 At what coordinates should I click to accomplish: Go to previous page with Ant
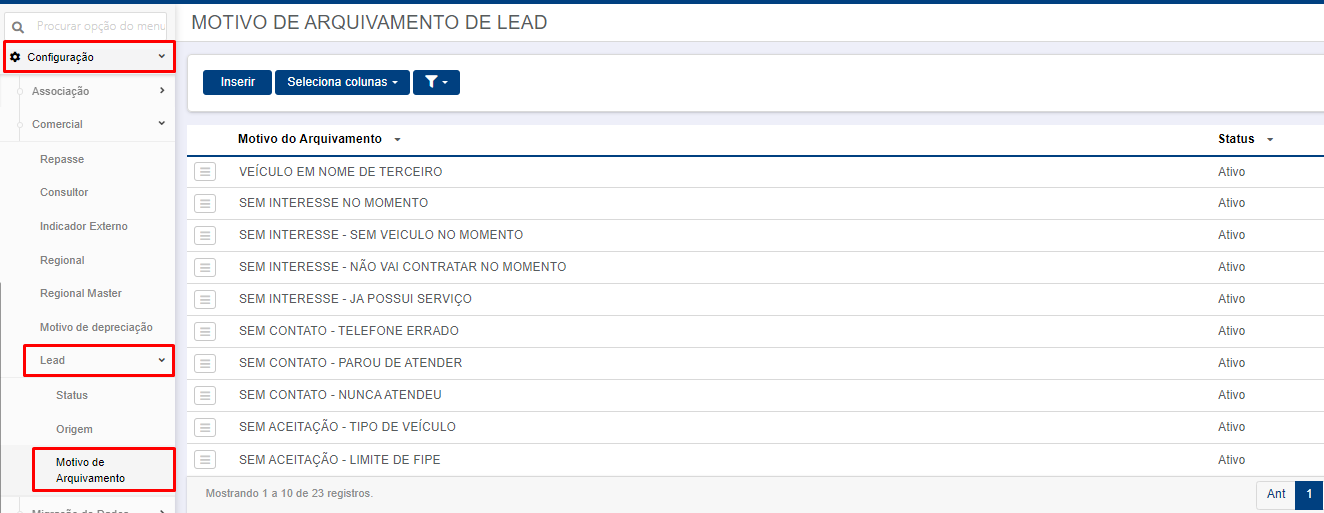pos(1276,494)
